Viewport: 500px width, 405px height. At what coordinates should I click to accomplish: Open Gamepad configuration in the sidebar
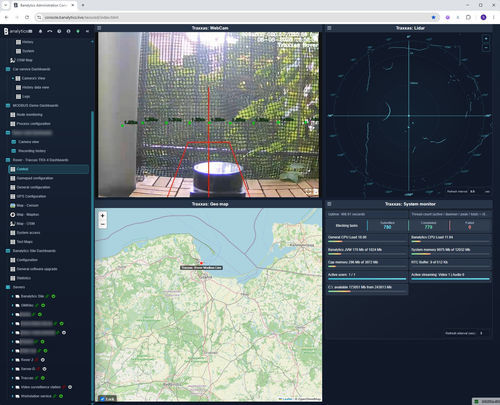pyautogui.click(x=35, y=178)
